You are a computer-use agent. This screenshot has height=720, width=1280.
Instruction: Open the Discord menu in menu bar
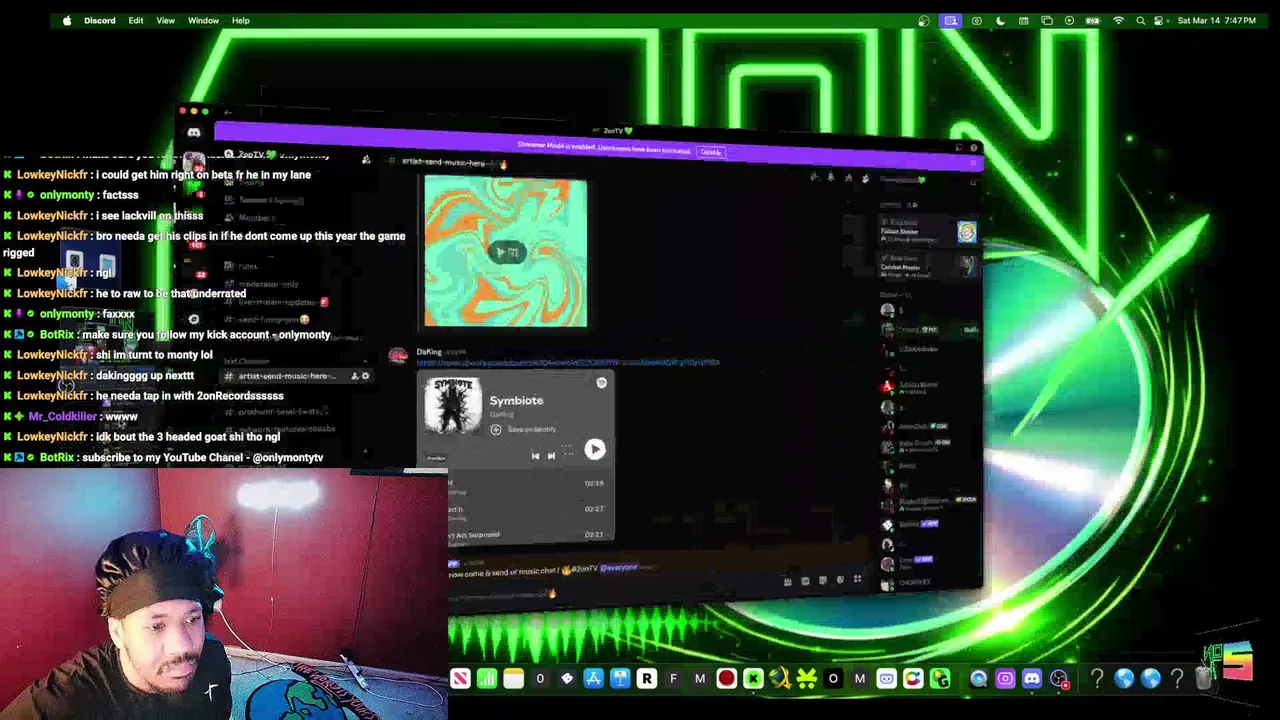coord(99,20)
